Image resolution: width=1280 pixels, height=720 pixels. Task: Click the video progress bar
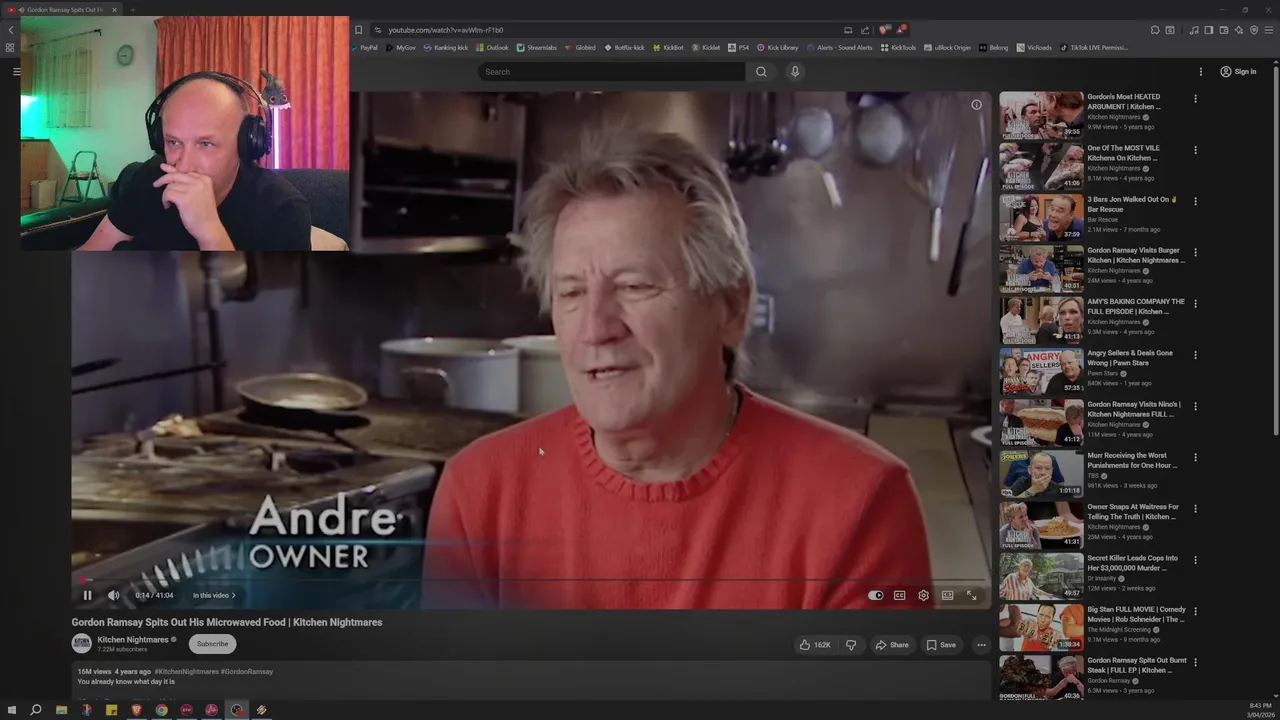pyautogui.click(x=530, y=579)
